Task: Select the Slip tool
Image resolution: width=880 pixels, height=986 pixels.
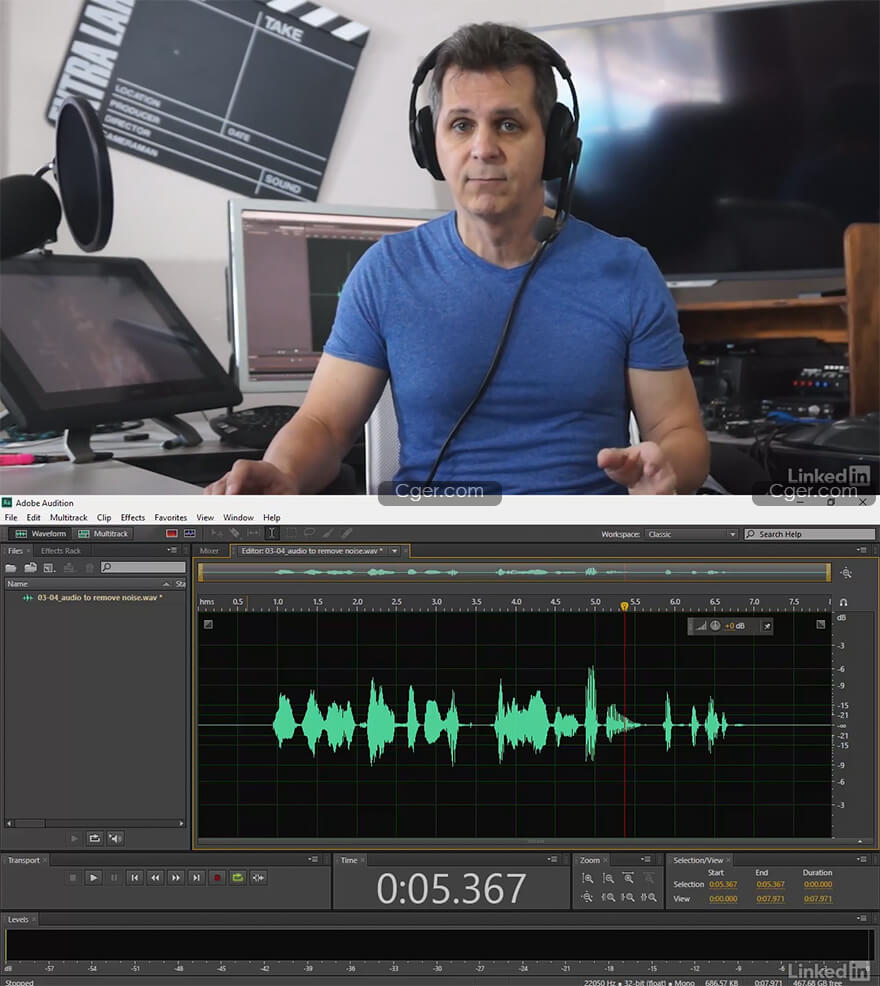Action: (253, 533)
